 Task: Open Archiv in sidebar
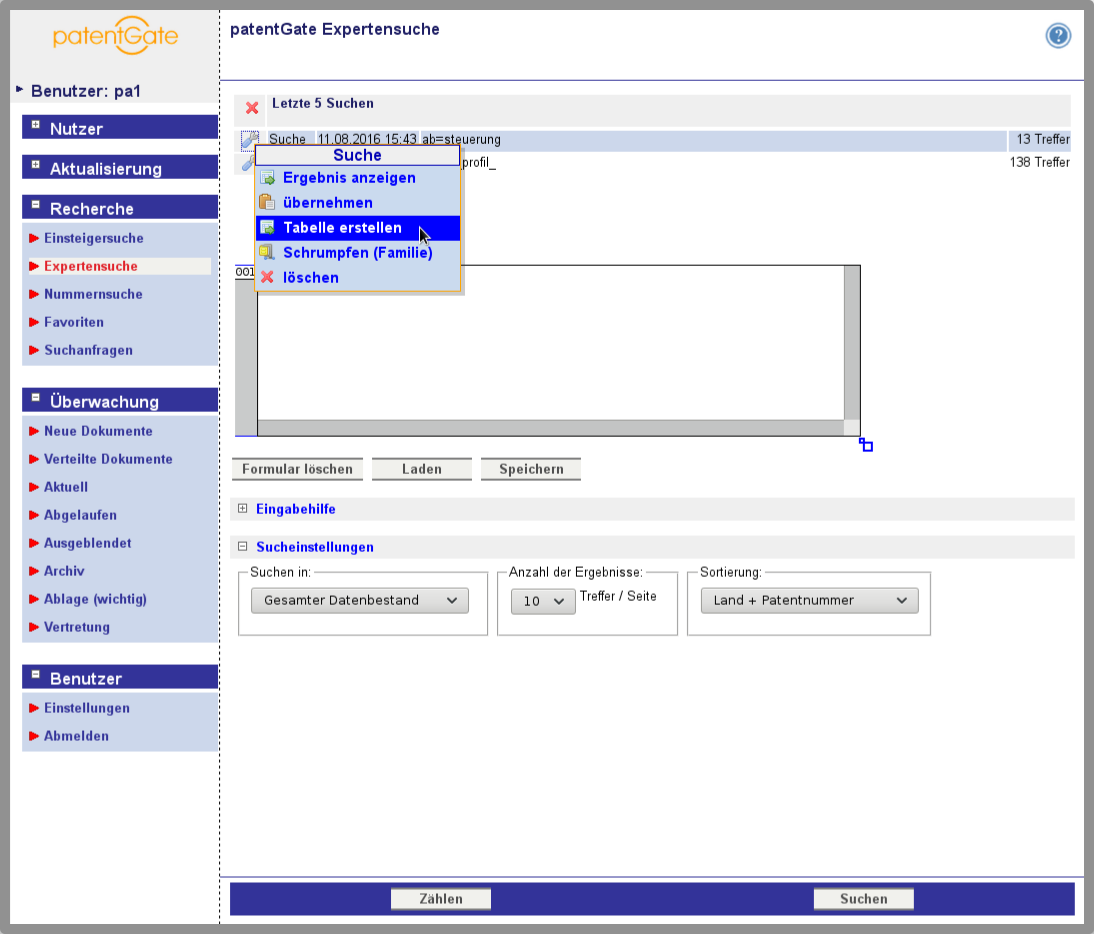tap(64, 571)
